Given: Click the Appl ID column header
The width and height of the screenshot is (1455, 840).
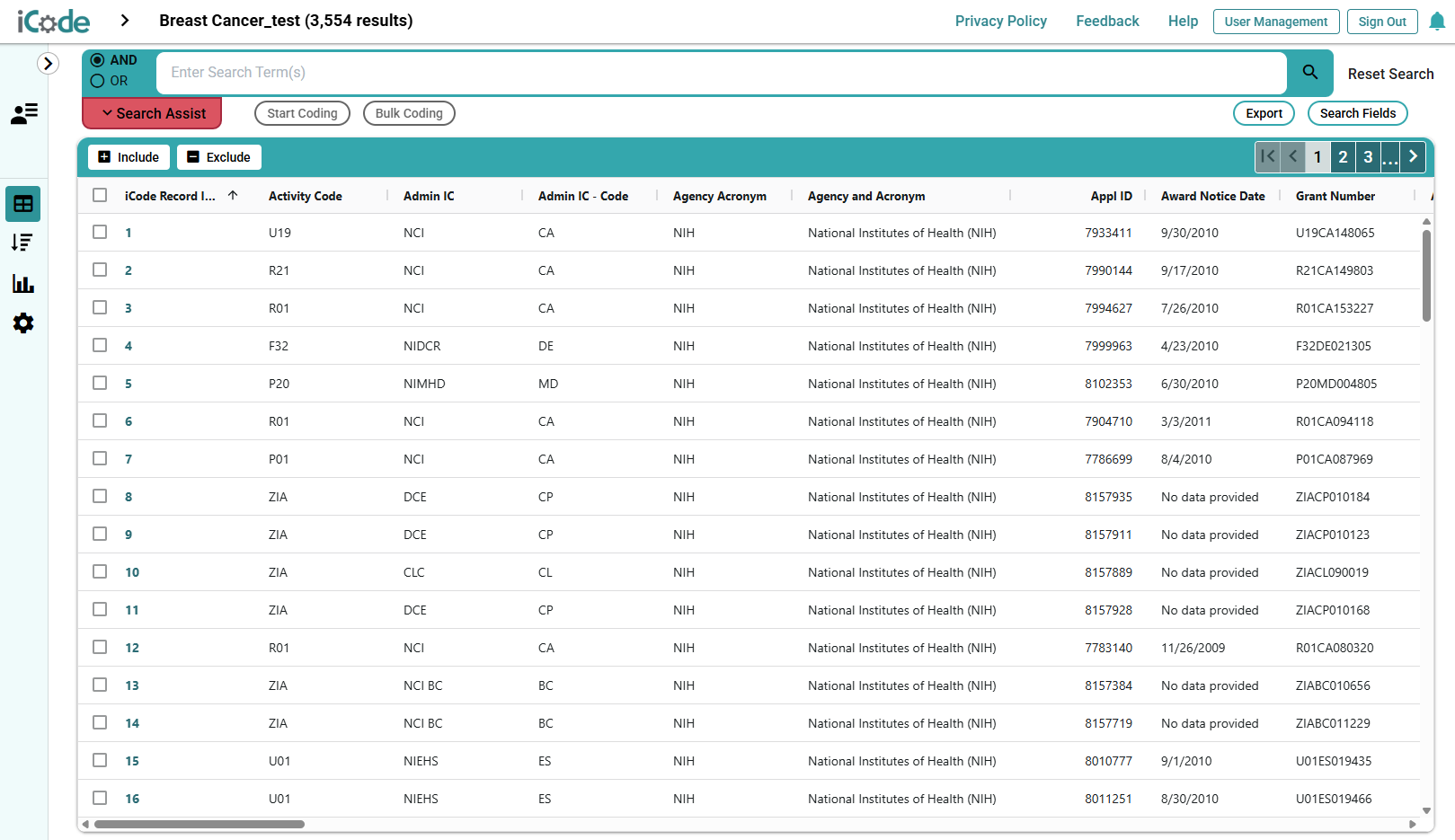Looking at the screenshot, I should pos(1112,196).
